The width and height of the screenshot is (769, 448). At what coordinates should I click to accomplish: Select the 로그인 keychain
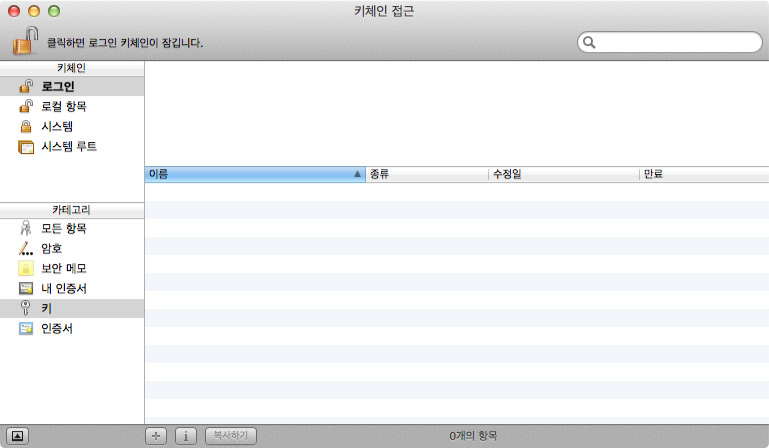[72, 86]
